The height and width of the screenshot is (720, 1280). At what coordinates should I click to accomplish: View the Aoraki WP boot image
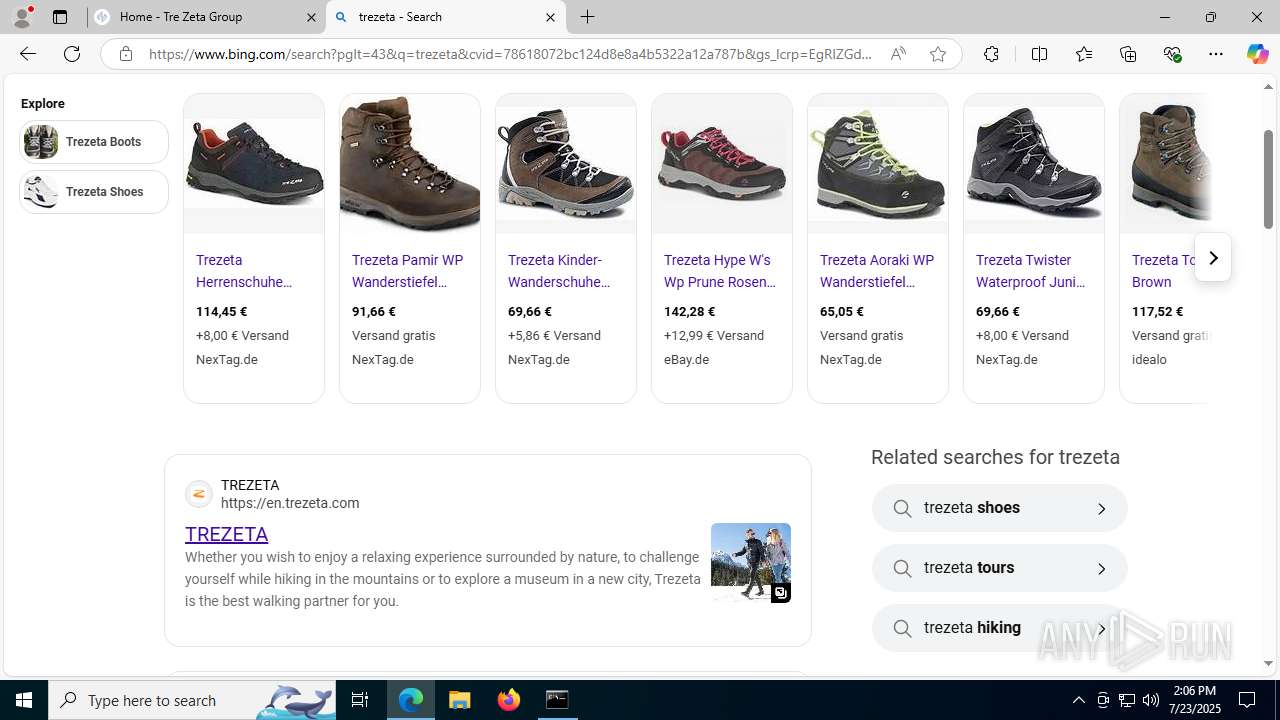point(878,164)
